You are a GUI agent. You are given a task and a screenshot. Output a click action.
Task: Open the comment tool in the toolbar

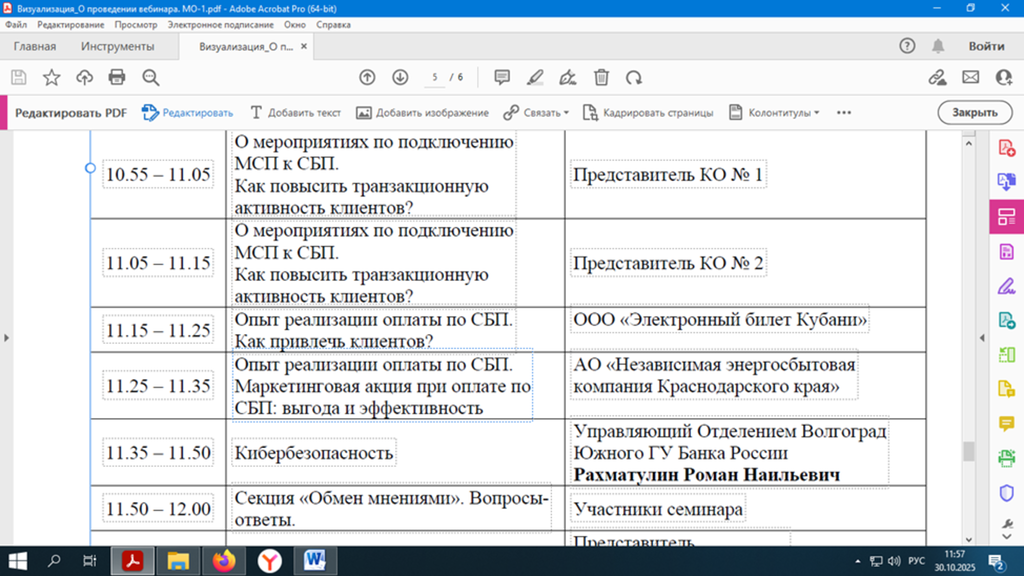[x=502, y=77]
